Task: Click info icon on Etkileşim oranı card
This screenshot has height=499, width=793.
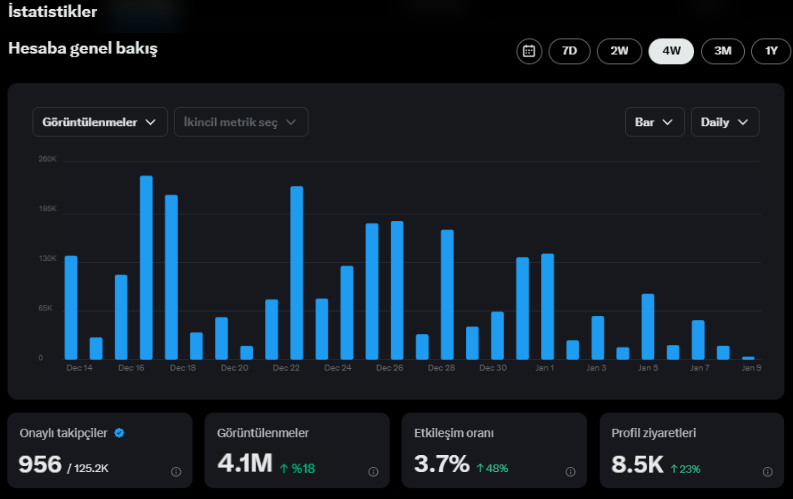Action: tap(570, 472)
